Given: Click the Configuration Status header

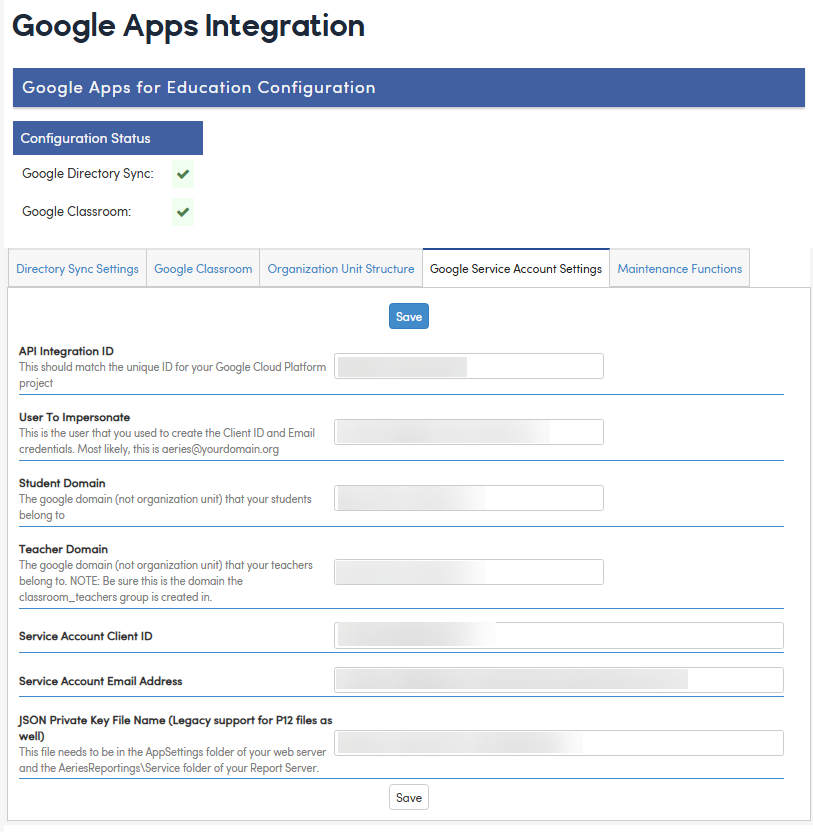Looking at the screenshot, I should point(108,138).
